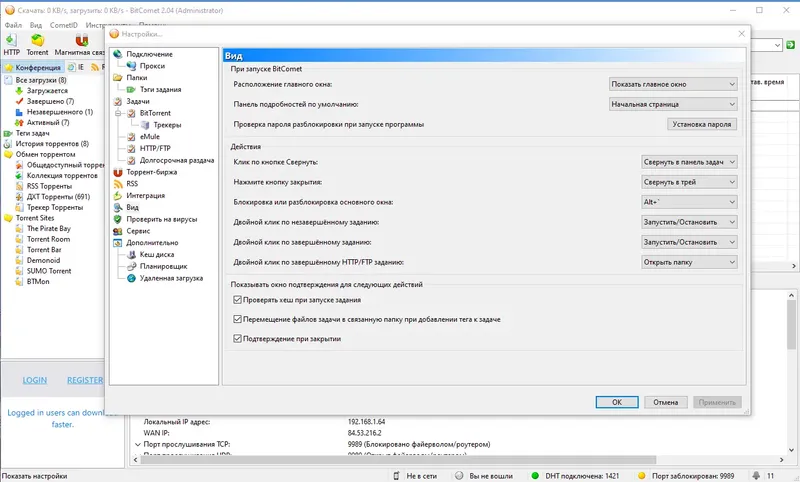Open the Папки settings item

click(137, 78)
